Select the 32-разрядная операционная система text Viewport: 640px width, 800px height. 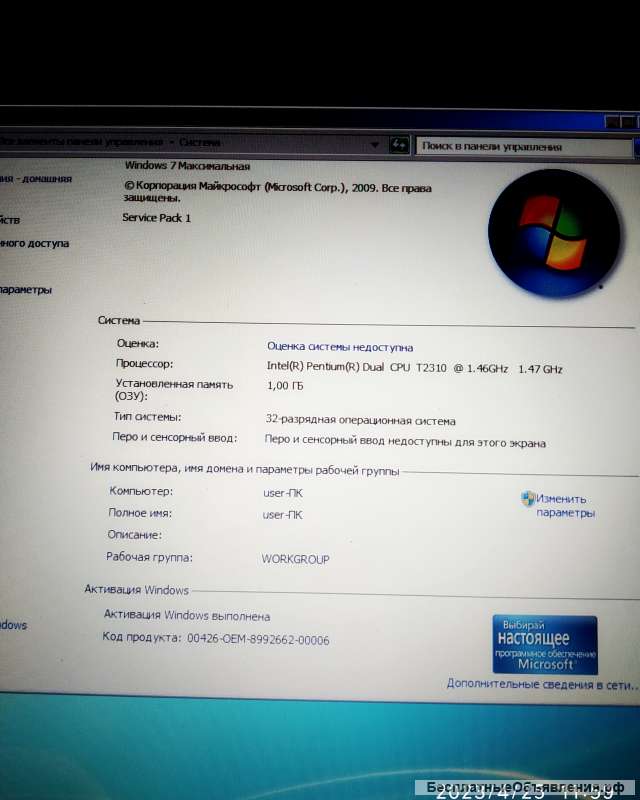coord(360,420)
